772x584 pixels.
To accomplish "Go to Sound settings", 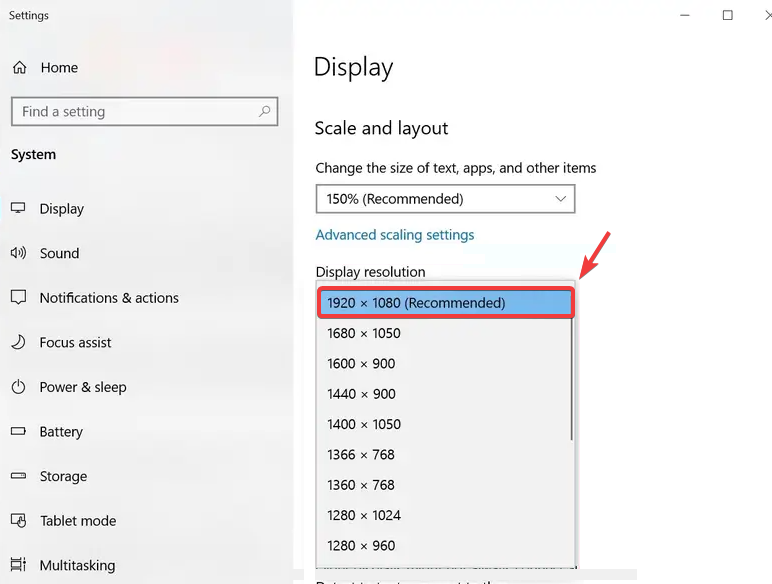I will tap(59, 254).
